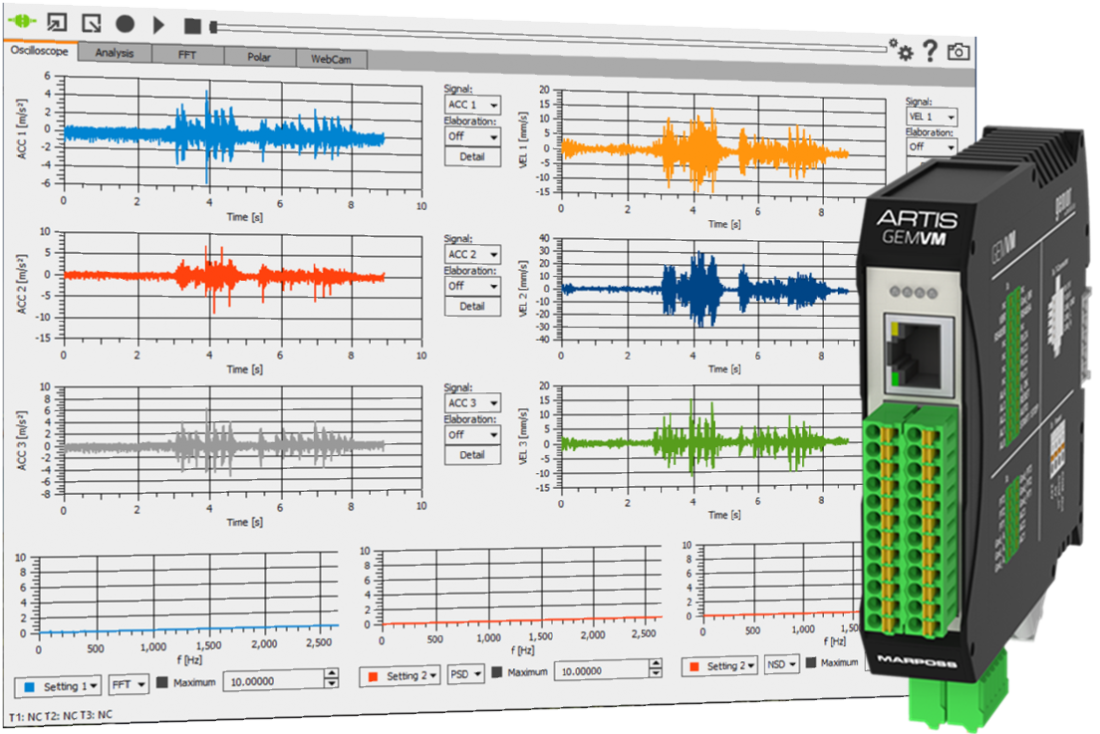Open the ACC 1 signal dropdown
Viewport: 1100px width, 734px height.
472,105
